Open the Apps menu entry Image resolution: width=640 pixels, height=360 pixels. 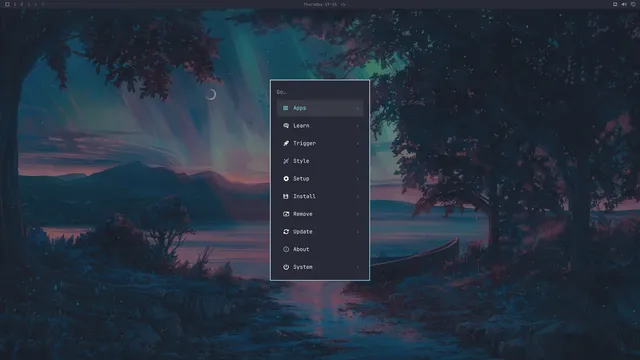point(320,108)
